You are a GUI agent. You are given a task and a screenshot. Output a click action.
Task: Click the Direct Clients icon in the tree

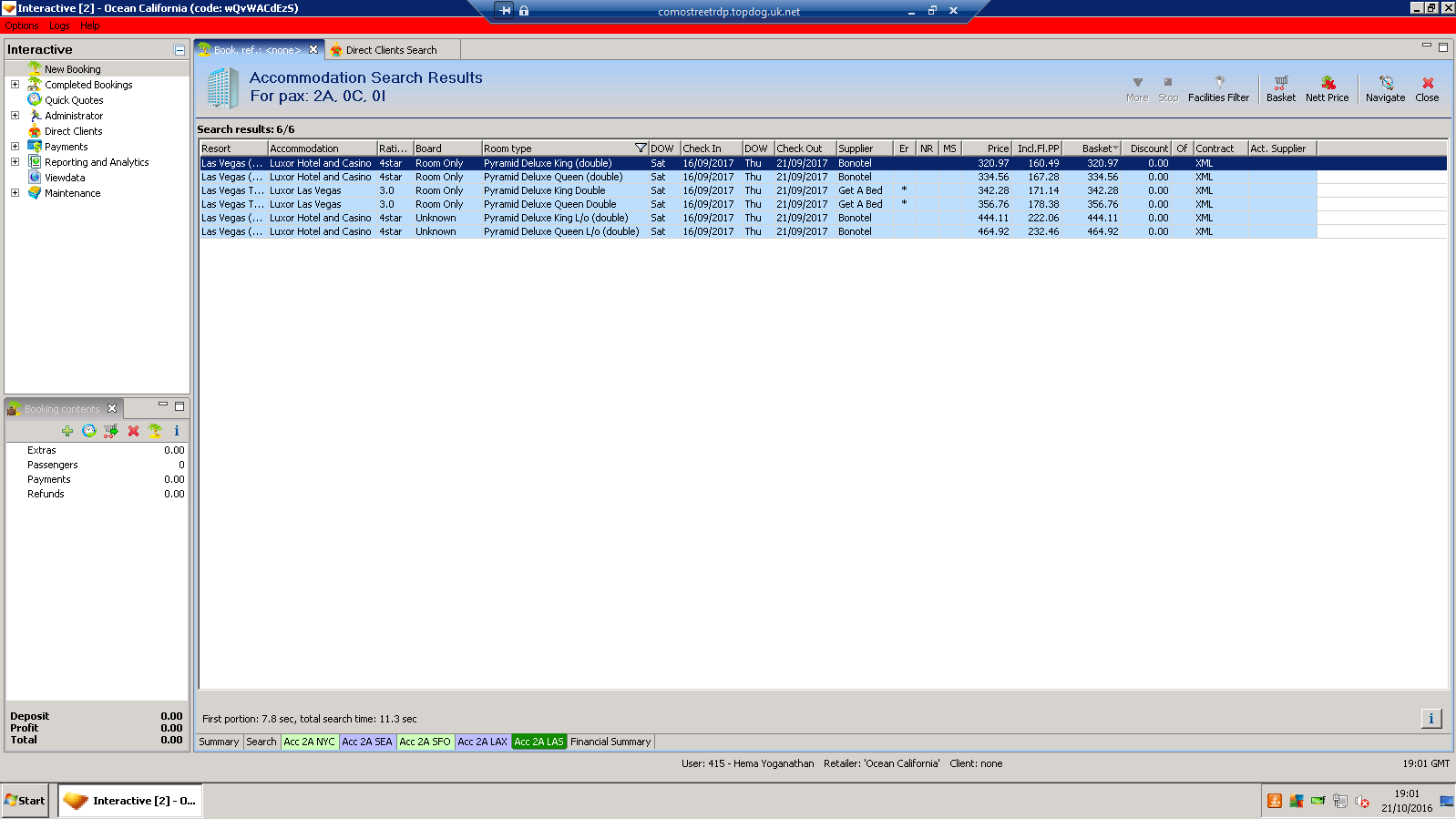tap(35, 131)
